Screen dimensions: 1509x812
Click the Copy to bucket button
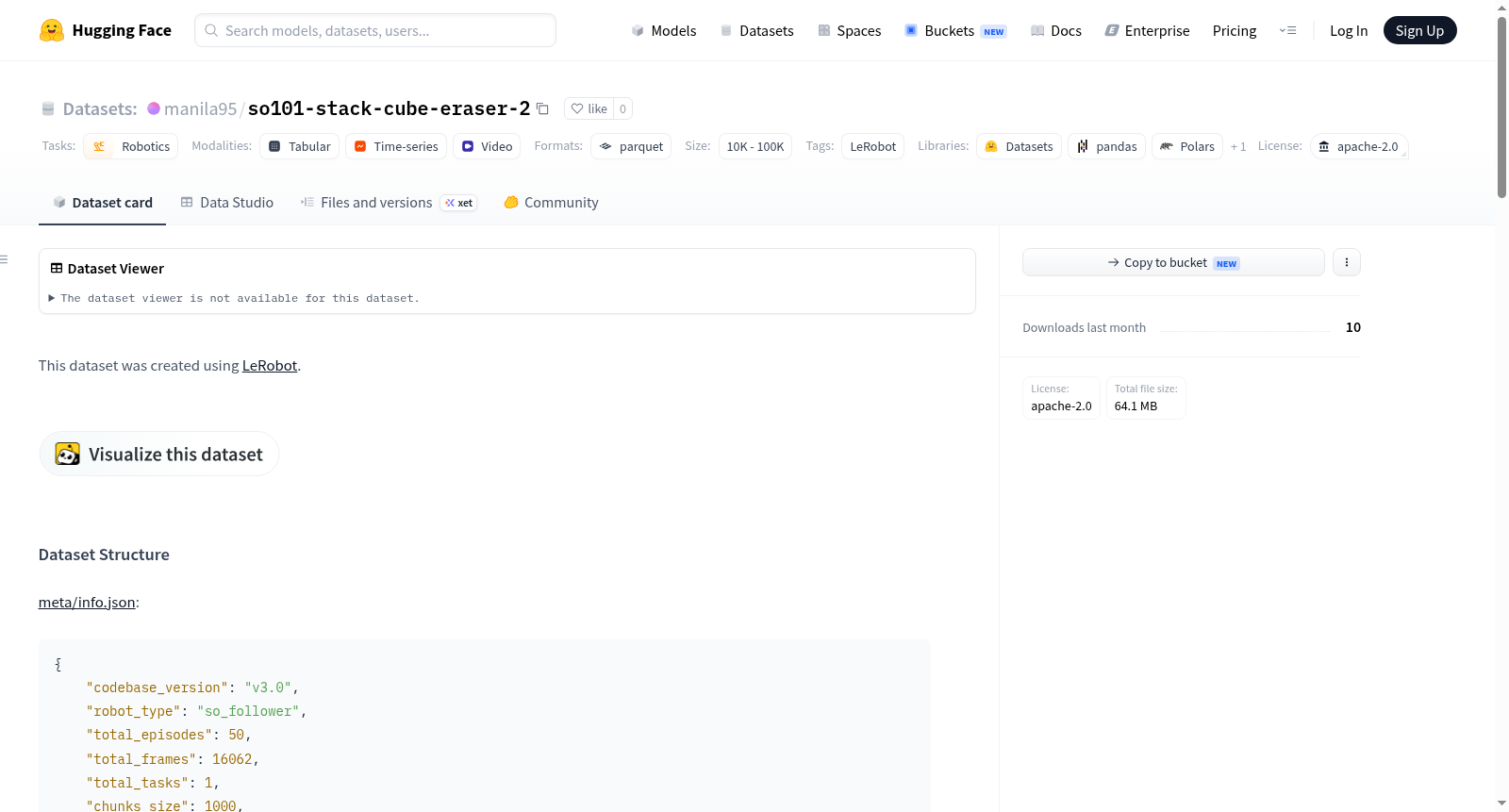pyautogui.click(x=1173, y=262)
